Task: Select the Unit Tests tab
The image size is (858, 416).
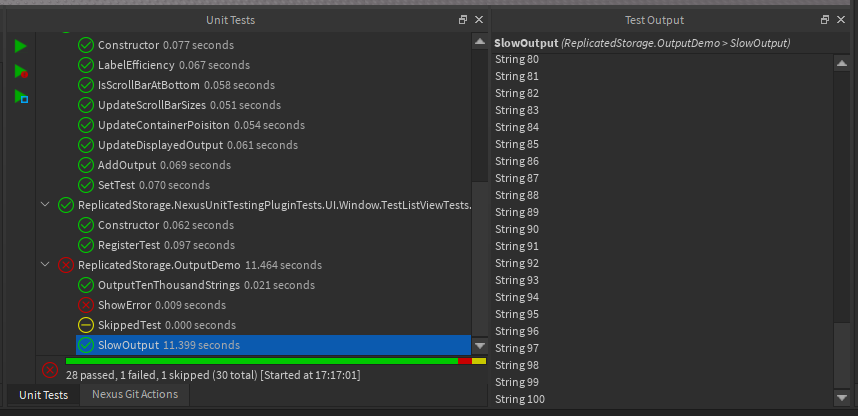Action: point(43,395)
